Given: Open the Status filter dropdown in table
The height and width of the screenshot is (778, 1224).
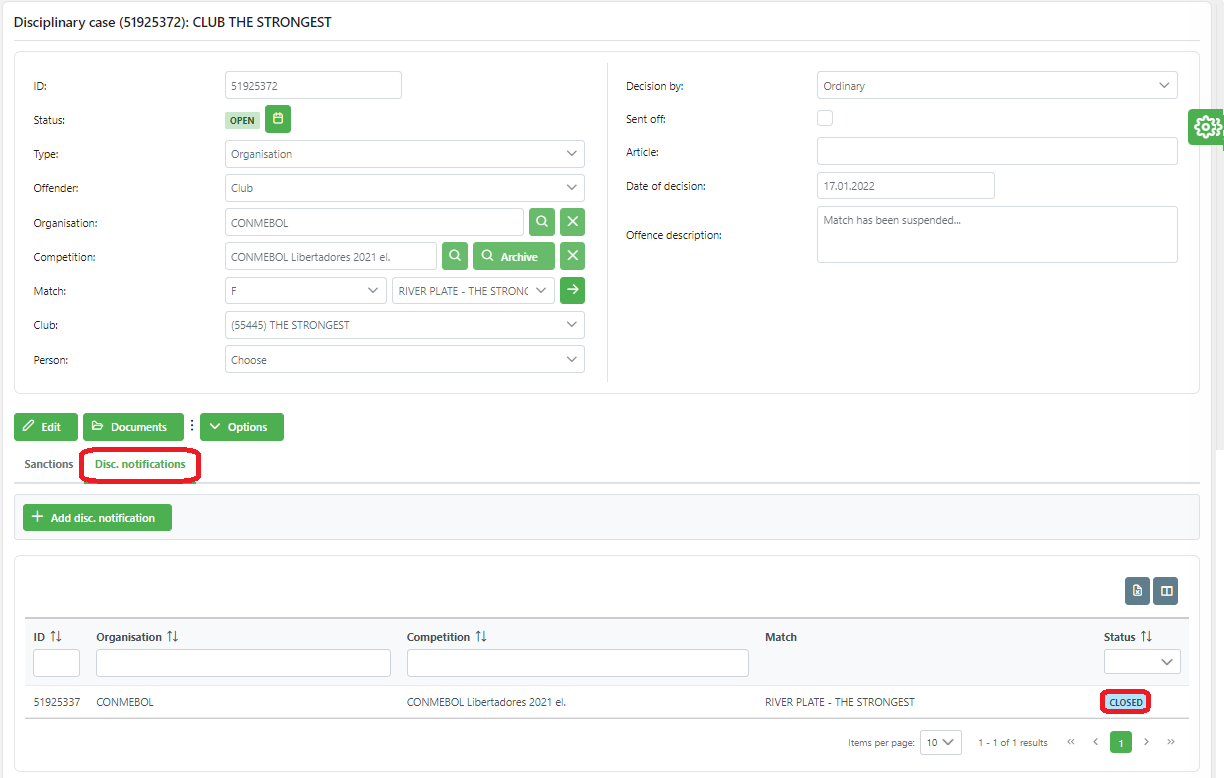Looking at the screenshot, I should (1142, 662).
